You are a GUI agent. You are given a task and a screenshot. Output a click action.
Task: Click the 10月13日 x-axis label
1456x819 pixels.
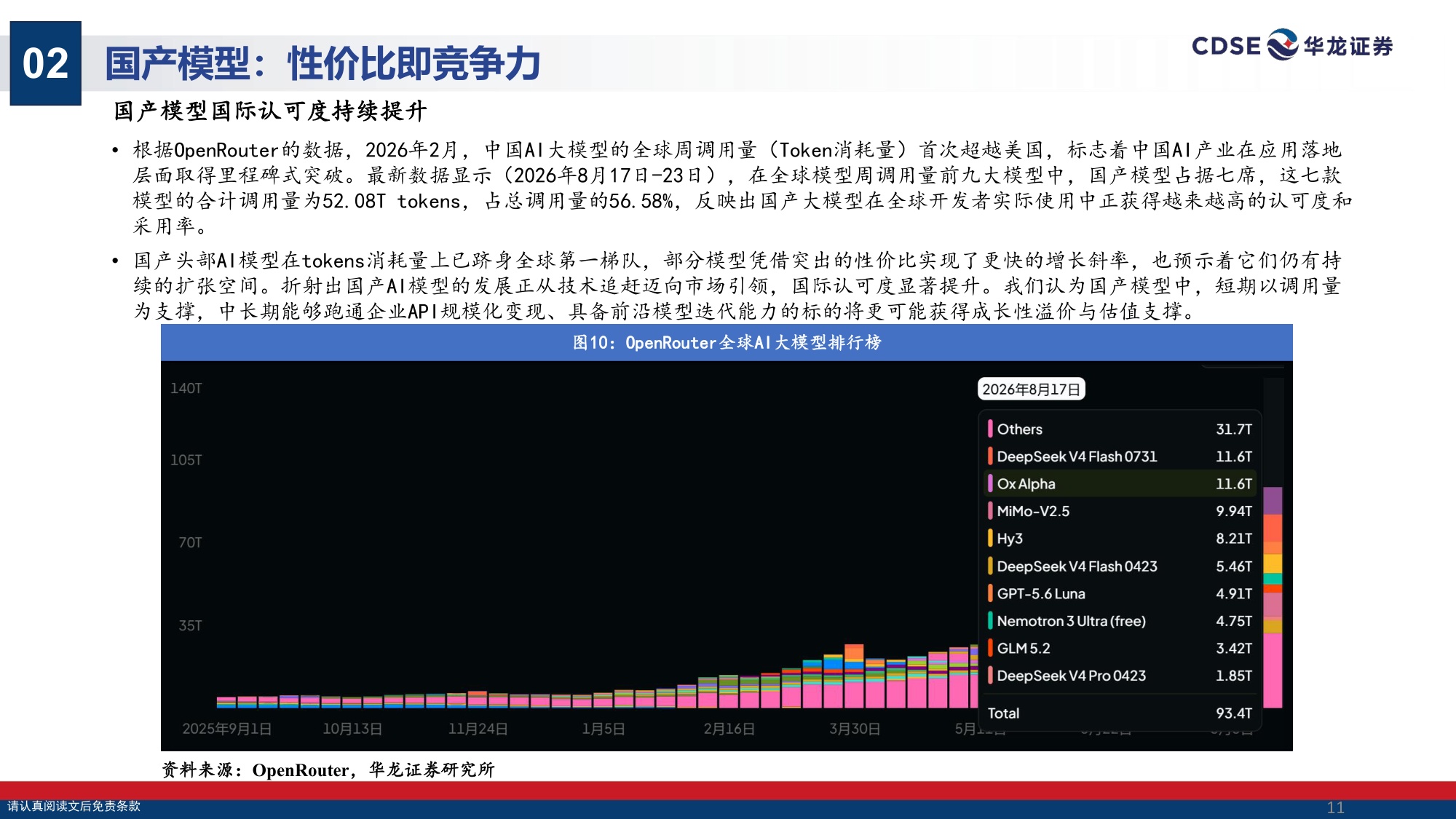[x=352, y=729]
